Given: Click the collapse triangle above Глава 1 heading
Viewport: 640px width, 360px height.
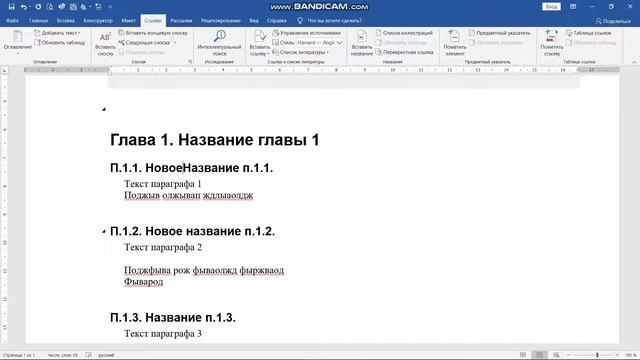Looking at the screenshot, I should pyautogui.click(x=104, y=109).
